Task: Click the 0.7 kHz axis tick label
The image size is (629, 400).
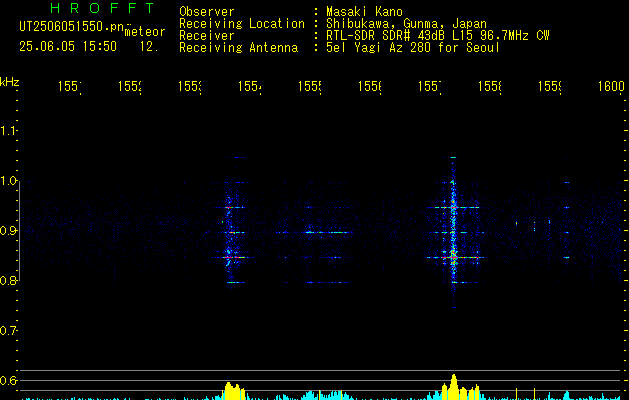Action: 8,331
